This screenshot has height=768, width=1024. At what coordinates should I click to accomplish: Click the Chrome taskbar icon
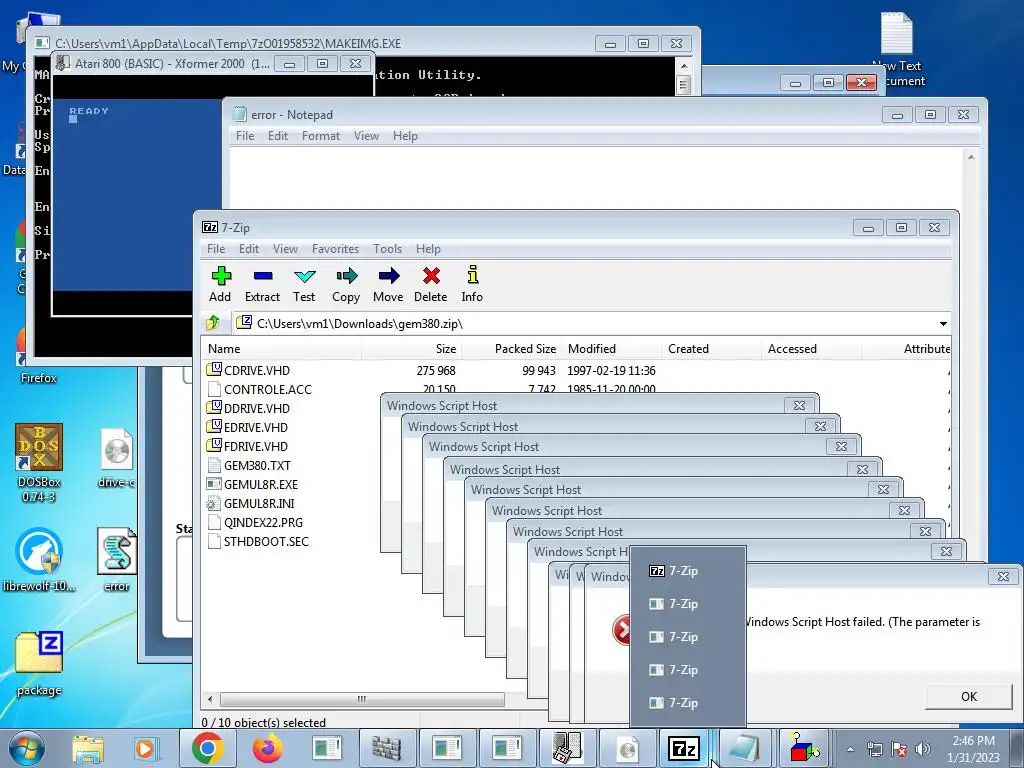click(x=208, y=748)
